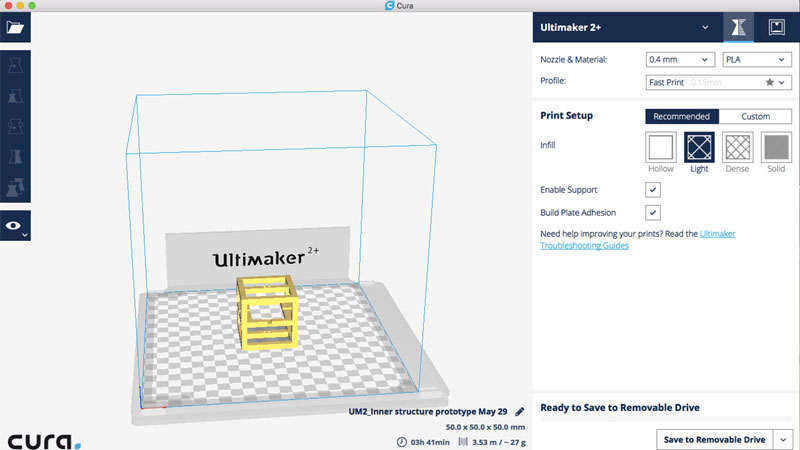Click the Infill label
The image size is (800, 450).
click(547, 145)
